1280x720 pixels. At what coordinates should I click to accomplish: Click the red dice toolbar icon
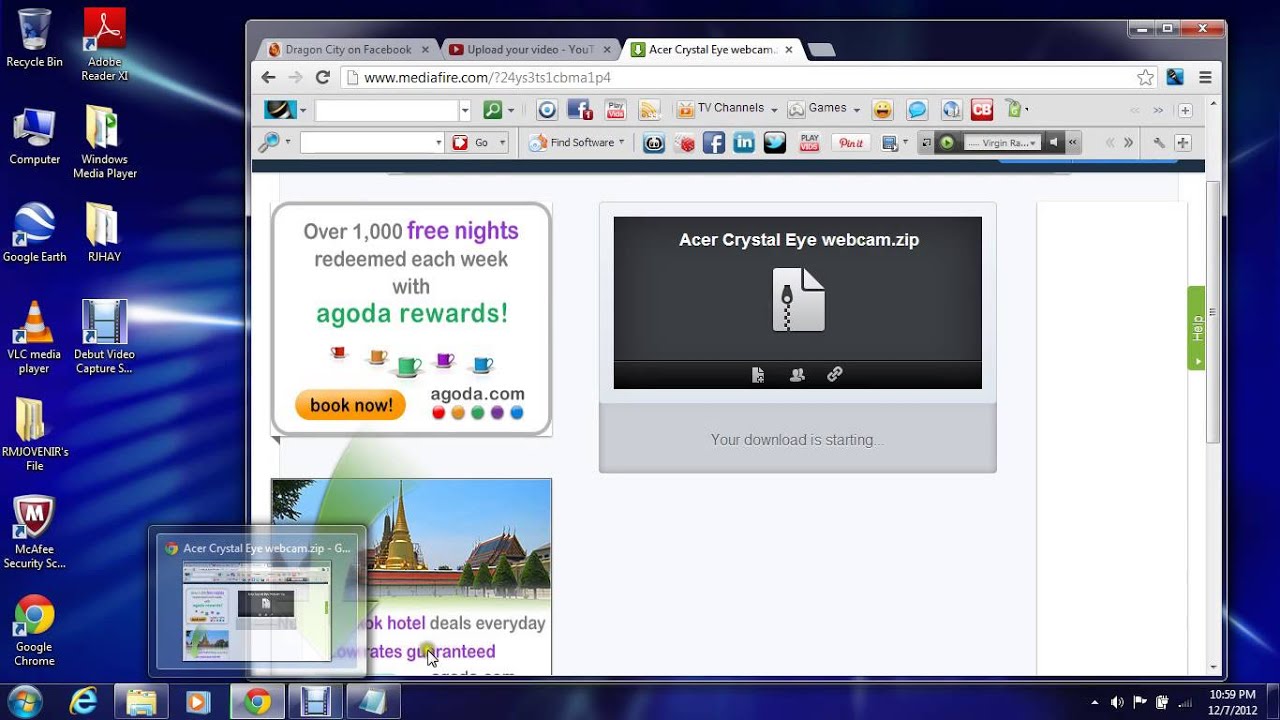[x=685, y=143]
